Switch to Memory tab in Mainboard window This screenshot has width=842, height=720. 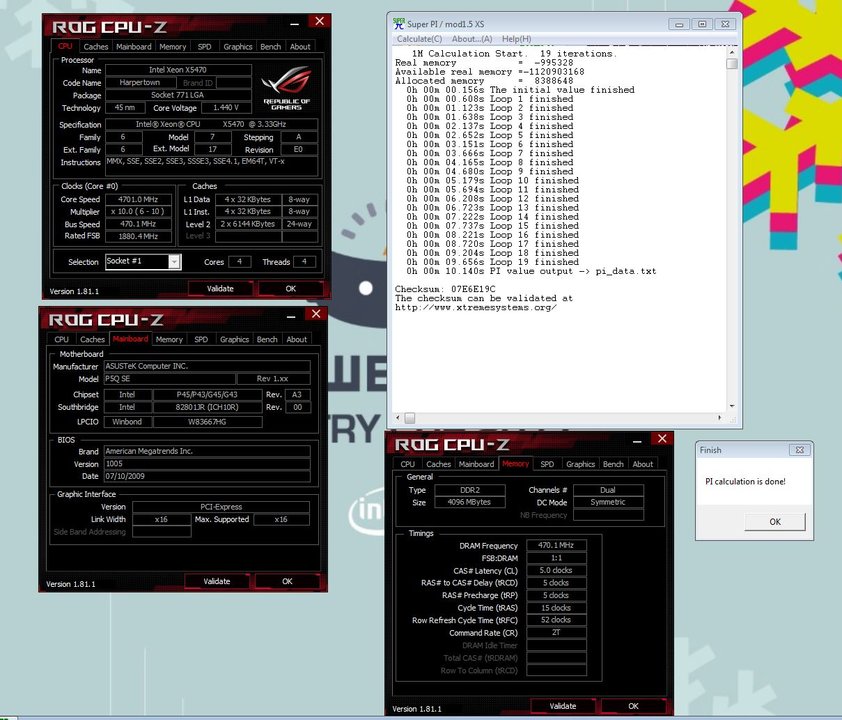(169, 339)
